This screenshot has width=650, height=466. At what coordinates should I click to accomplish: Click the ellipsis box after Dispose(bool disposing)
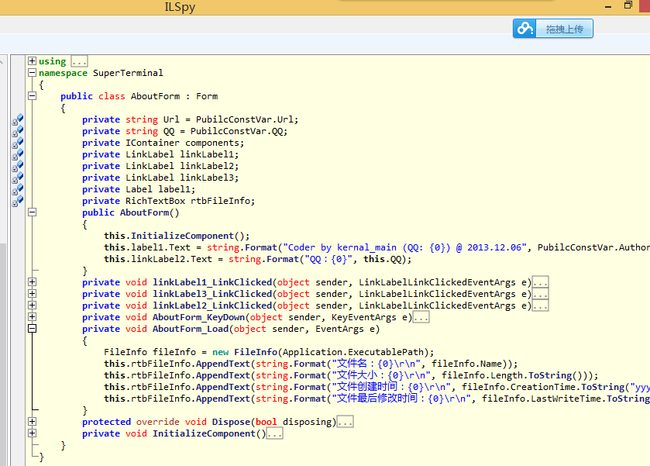(x=345, y=422)
